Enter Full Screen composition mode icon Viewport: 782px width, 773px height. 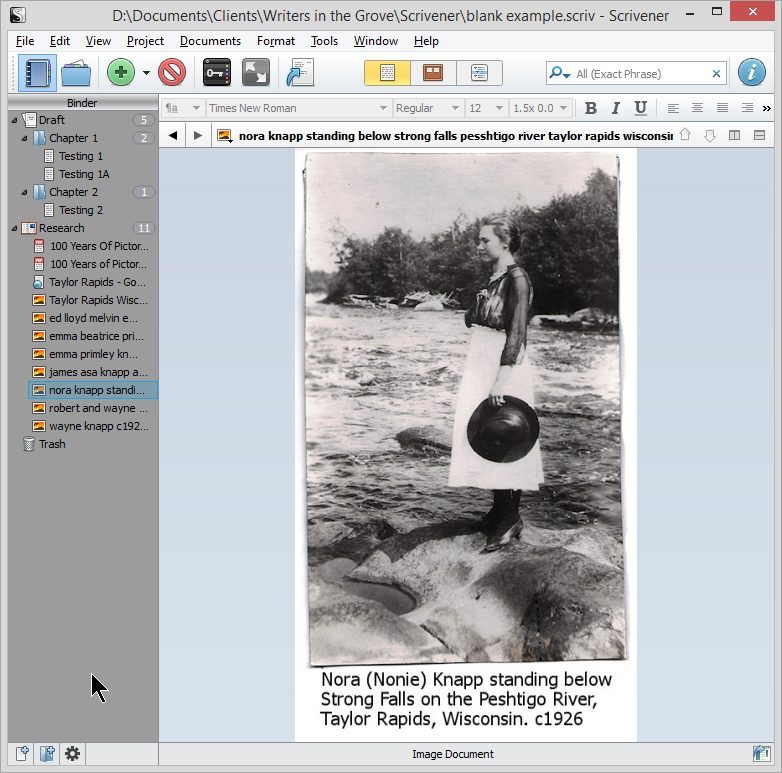[256, 73]
